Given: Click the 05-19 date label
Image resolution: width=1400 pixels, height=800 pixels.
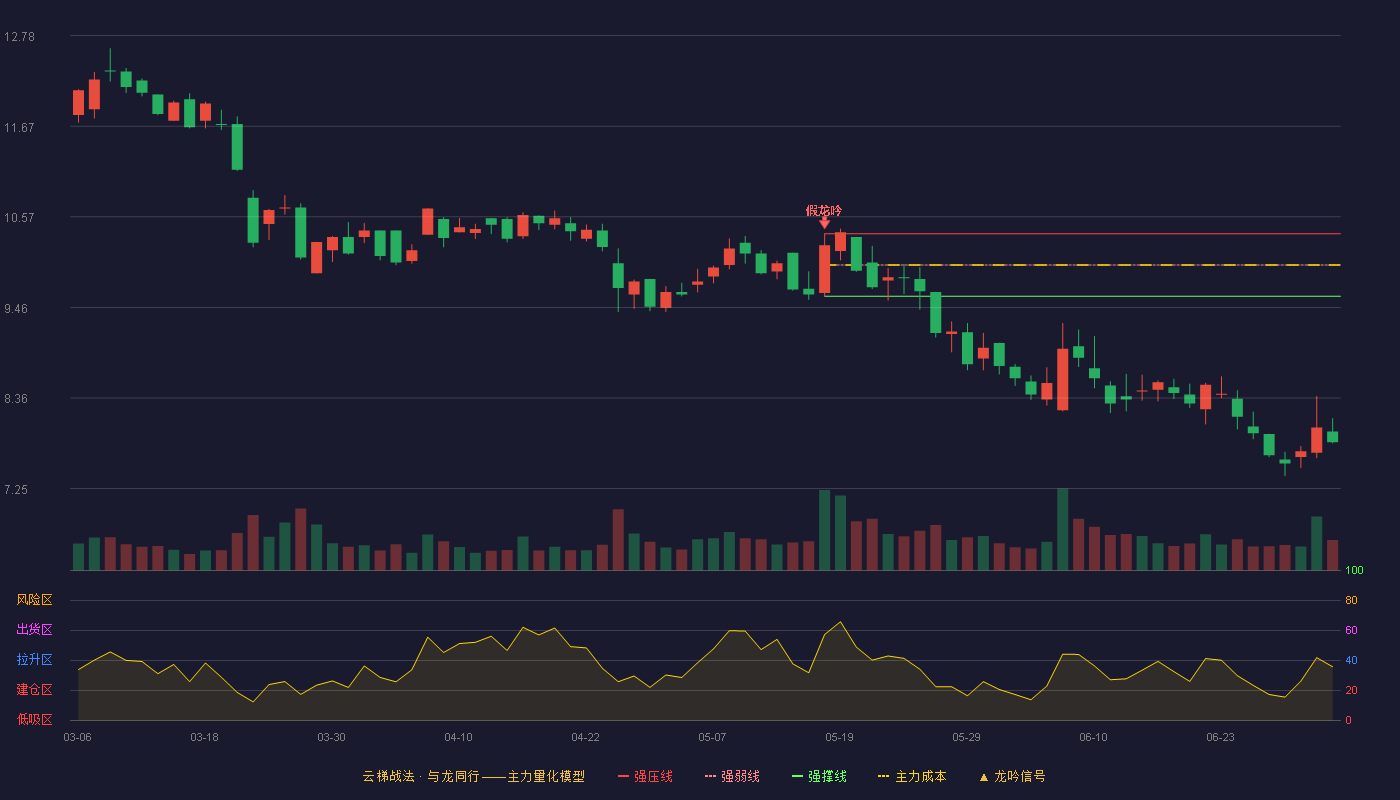Looking at the screenshot, I should point(839,737).
